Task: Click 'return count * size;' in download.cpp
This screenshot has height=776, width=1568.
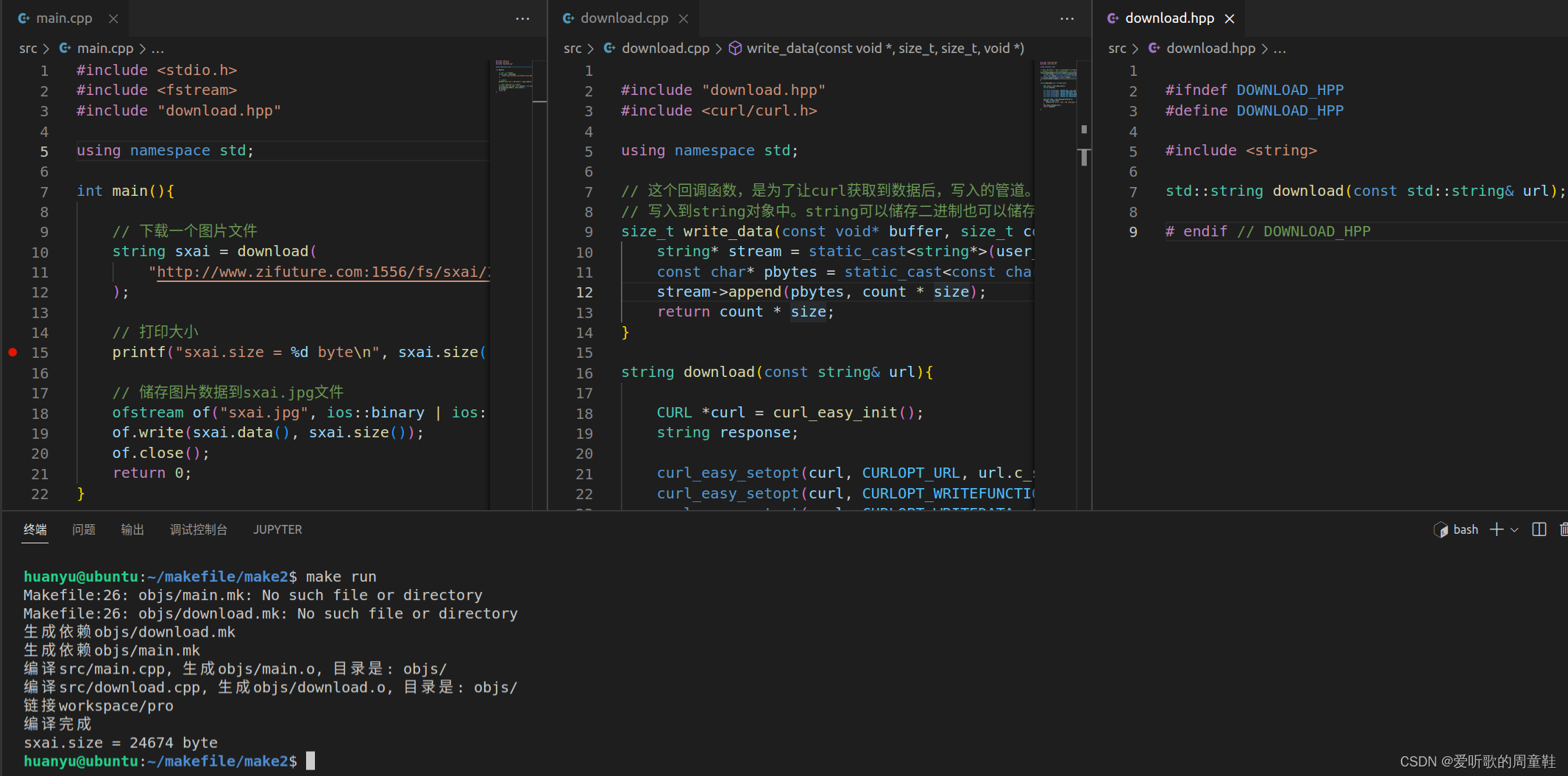Action: click(x=745, y=312)
